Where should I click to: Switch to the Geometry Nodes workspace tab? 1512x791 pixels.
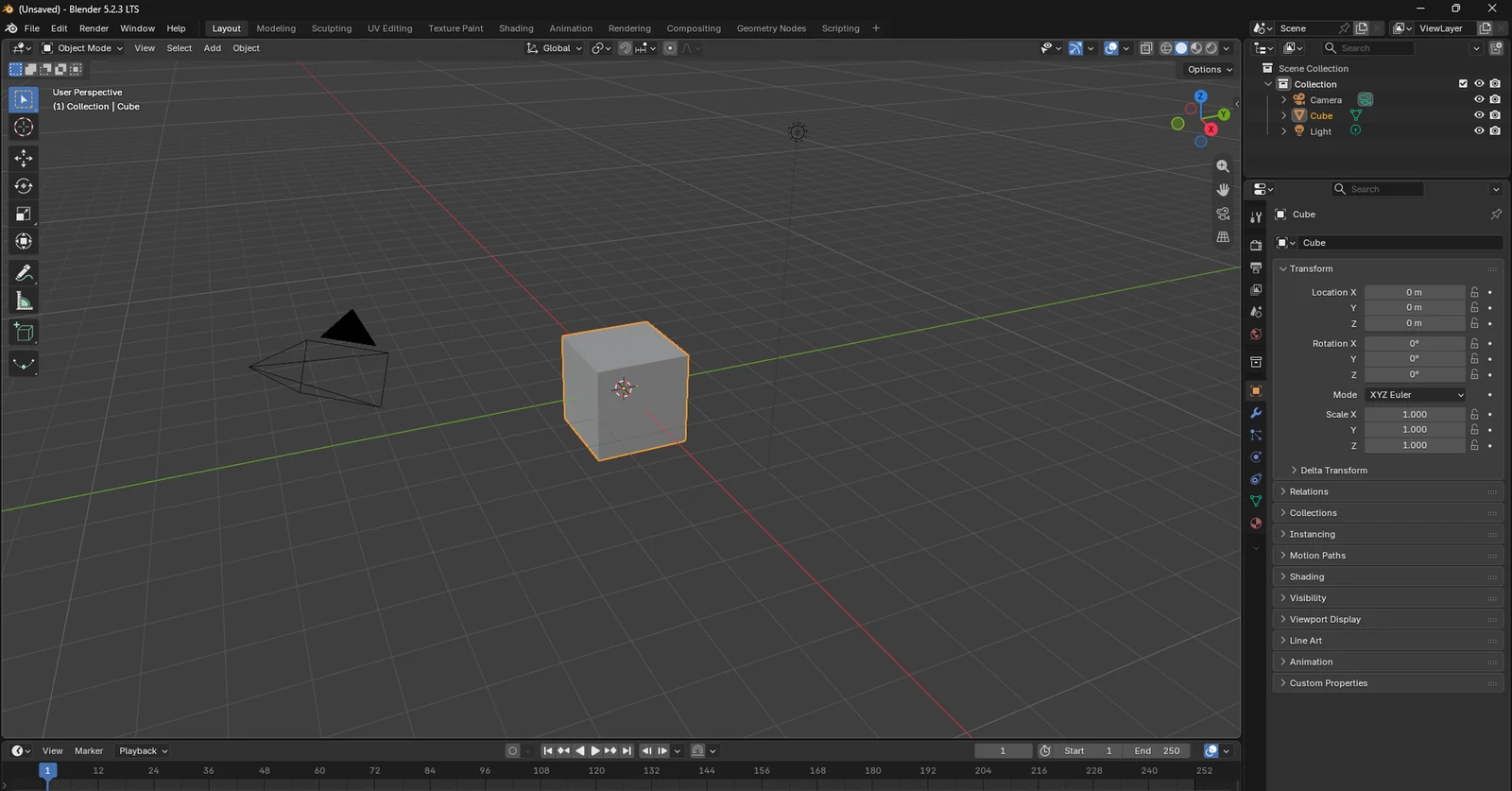tap(771, 28)
